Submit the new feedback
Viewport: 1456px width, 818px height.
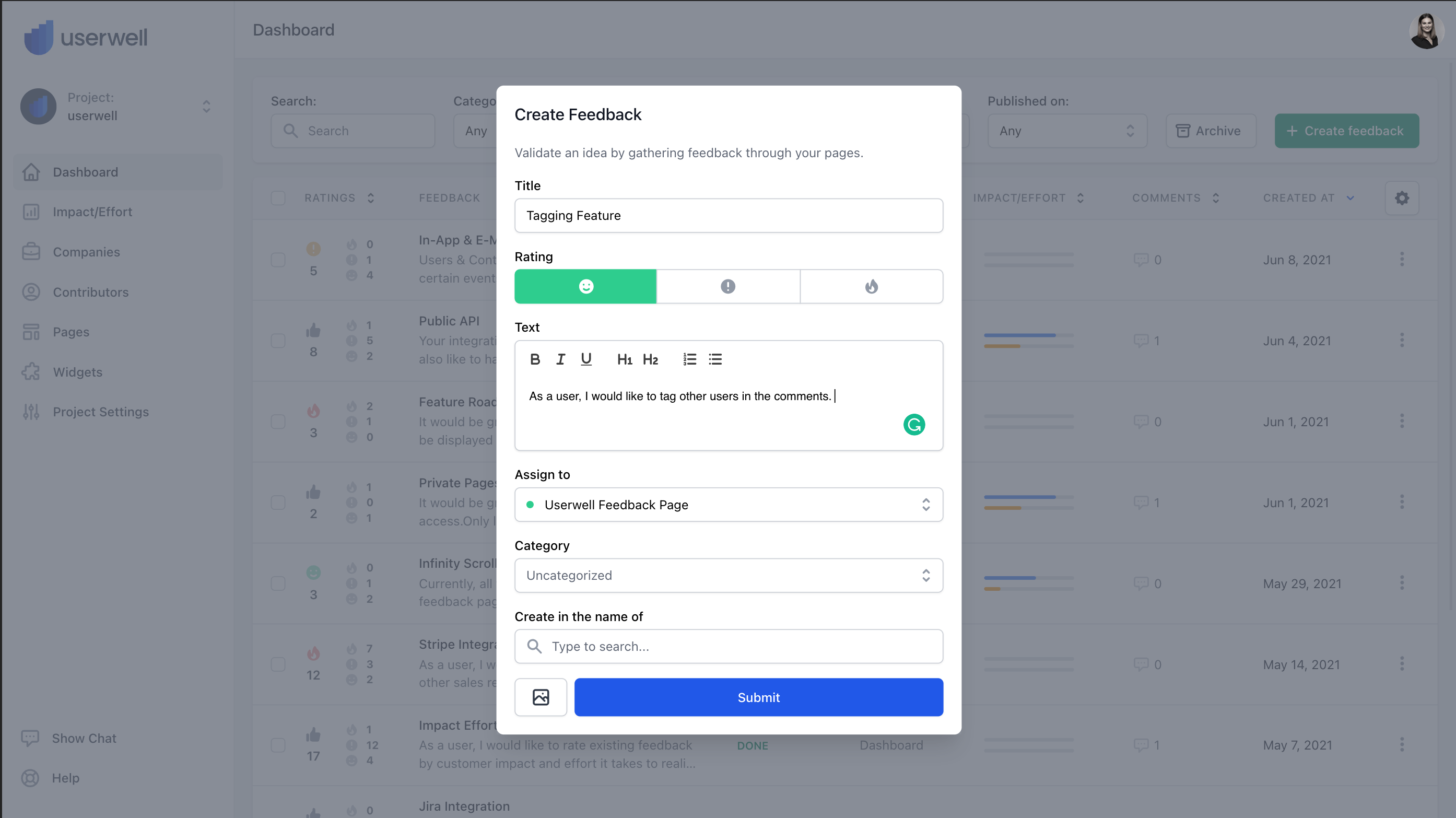click(758, 697)
